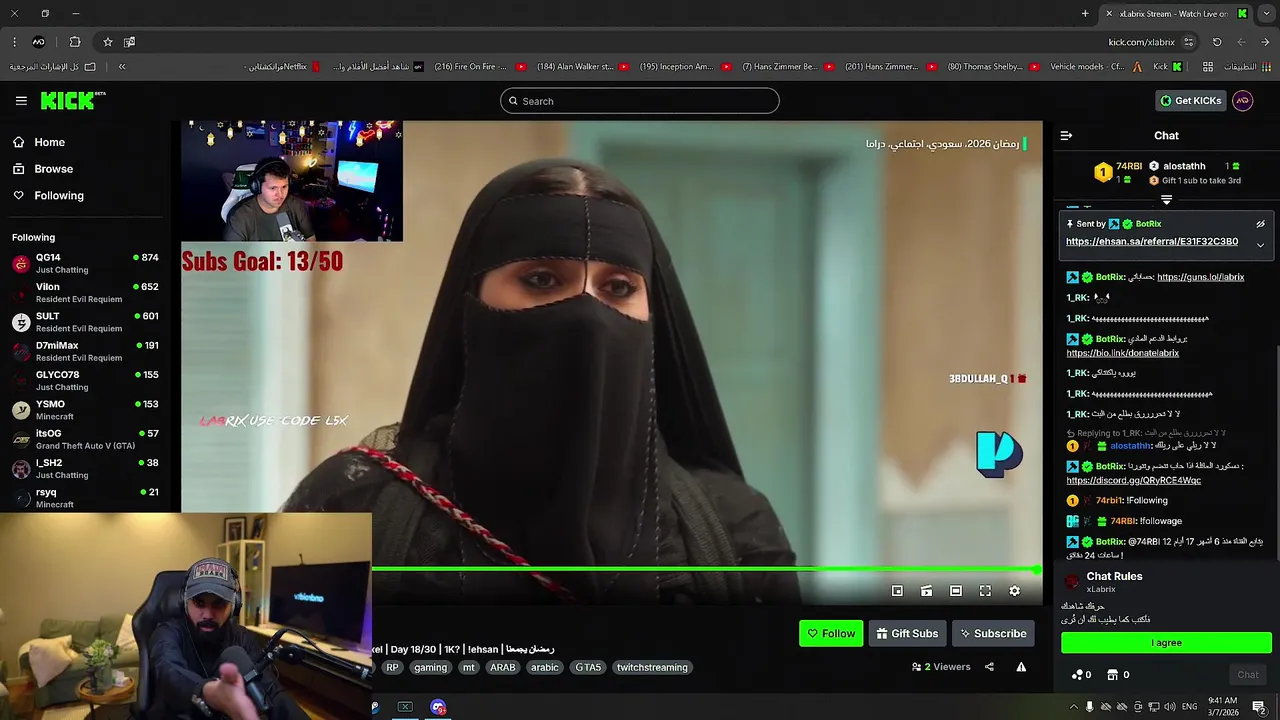Viewport: 1280px width, 720px height.
Task: Open Following in the sidebar
Action: coord(48,196)
